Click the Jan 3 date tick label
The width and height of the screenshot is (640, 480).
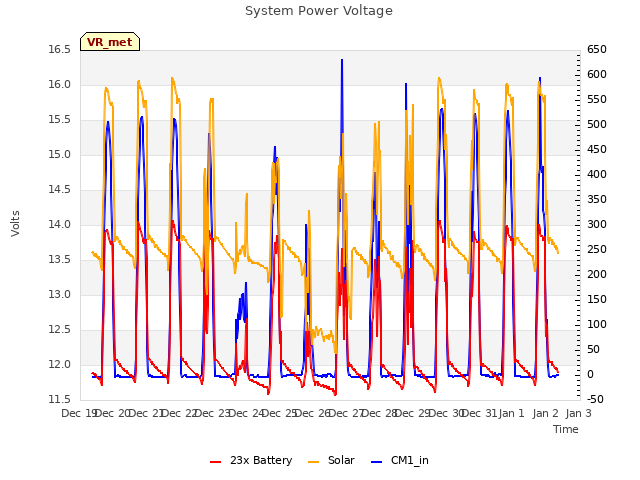(578, 413)
